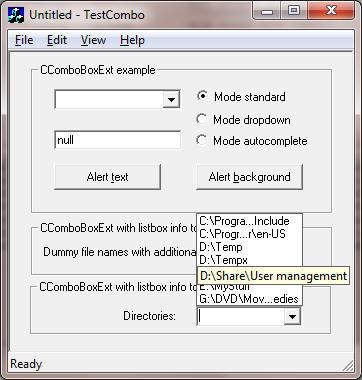This screenshot has height=380, width=362.
Task: Open the File menu
Action: [x=24, y=40]
